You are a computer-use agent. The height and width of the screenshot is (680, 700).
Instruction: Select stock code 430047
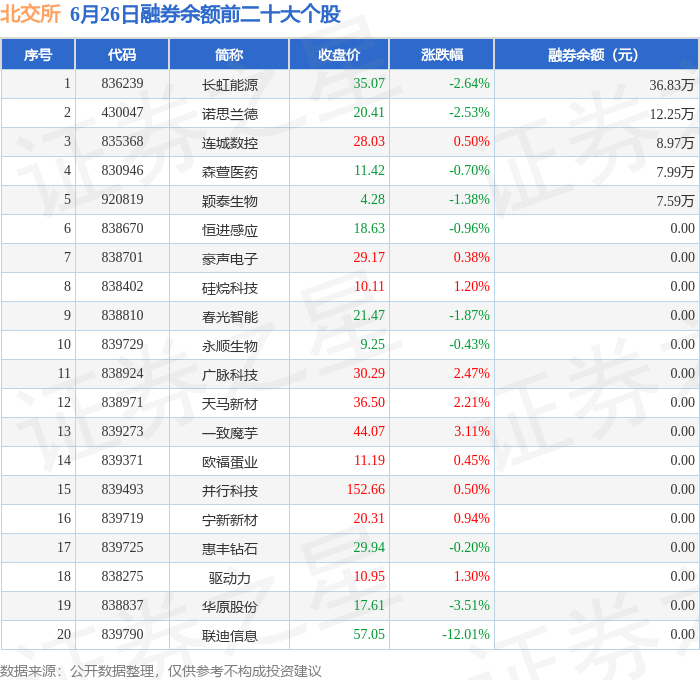tap(122, 113)
